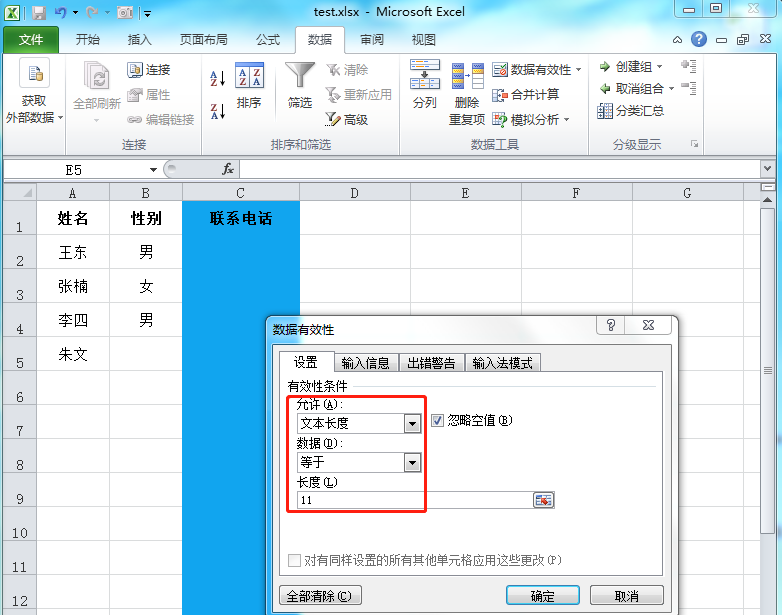Open the Data (数据) operator dropdown
782x615 pixels.
tap(412, 463)
